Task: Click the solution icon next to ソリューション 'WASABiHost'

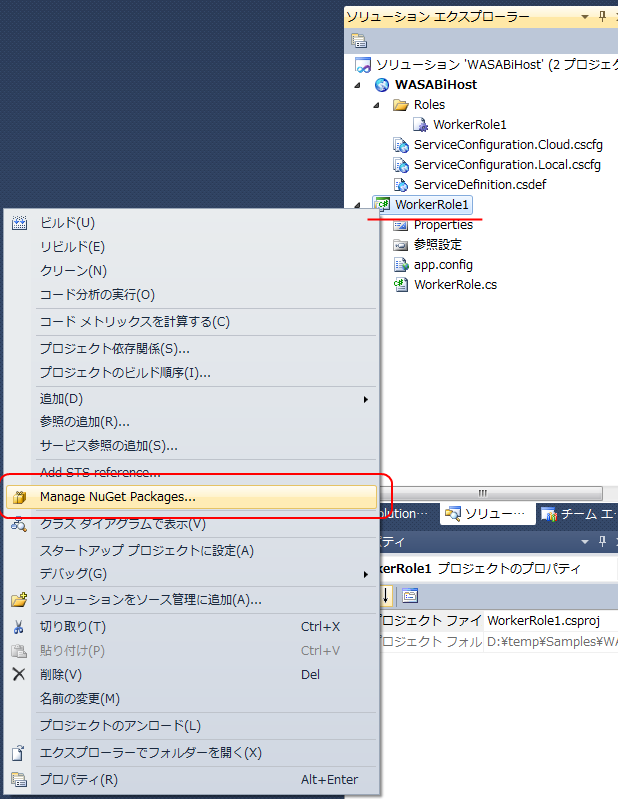Action: click(x=362, y=65)
